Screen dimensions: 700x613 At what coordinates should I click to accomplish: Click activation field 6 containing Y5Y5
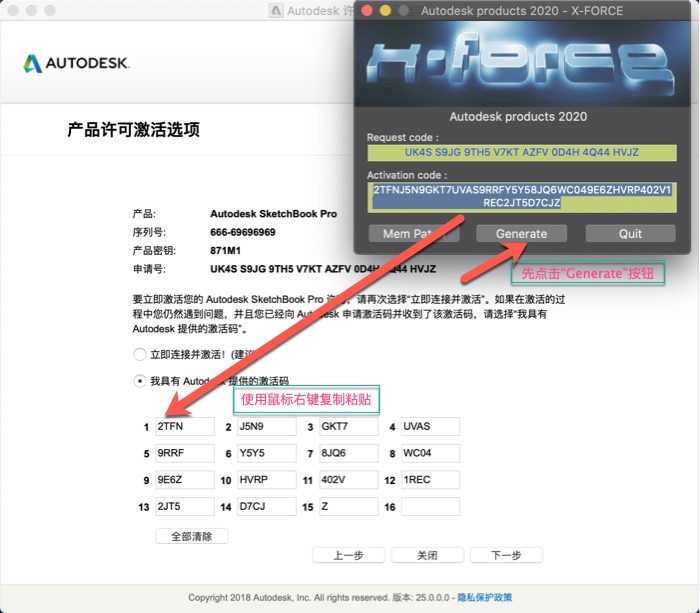[267, 453]
